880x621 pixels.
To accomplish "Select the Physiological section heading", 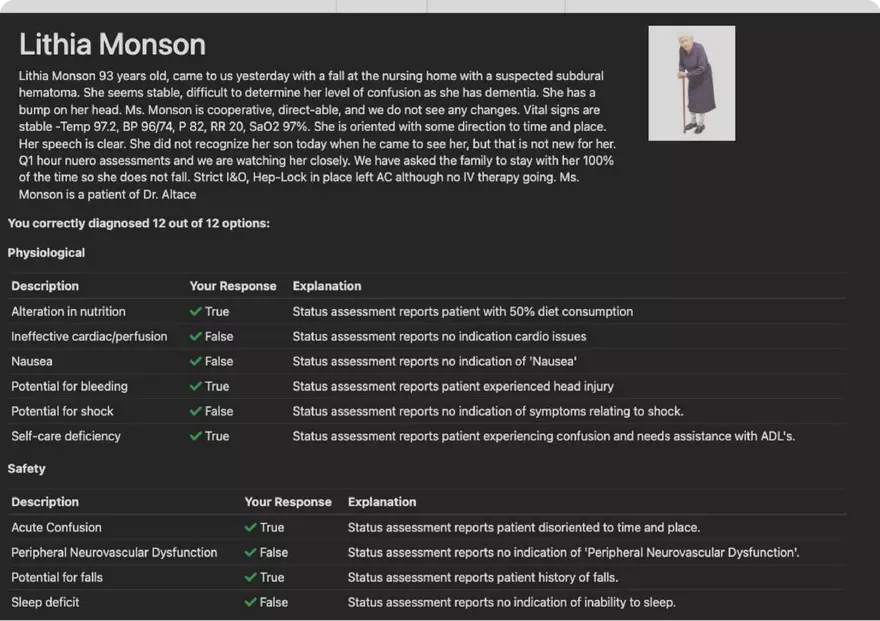I will (x=46, y=253).
